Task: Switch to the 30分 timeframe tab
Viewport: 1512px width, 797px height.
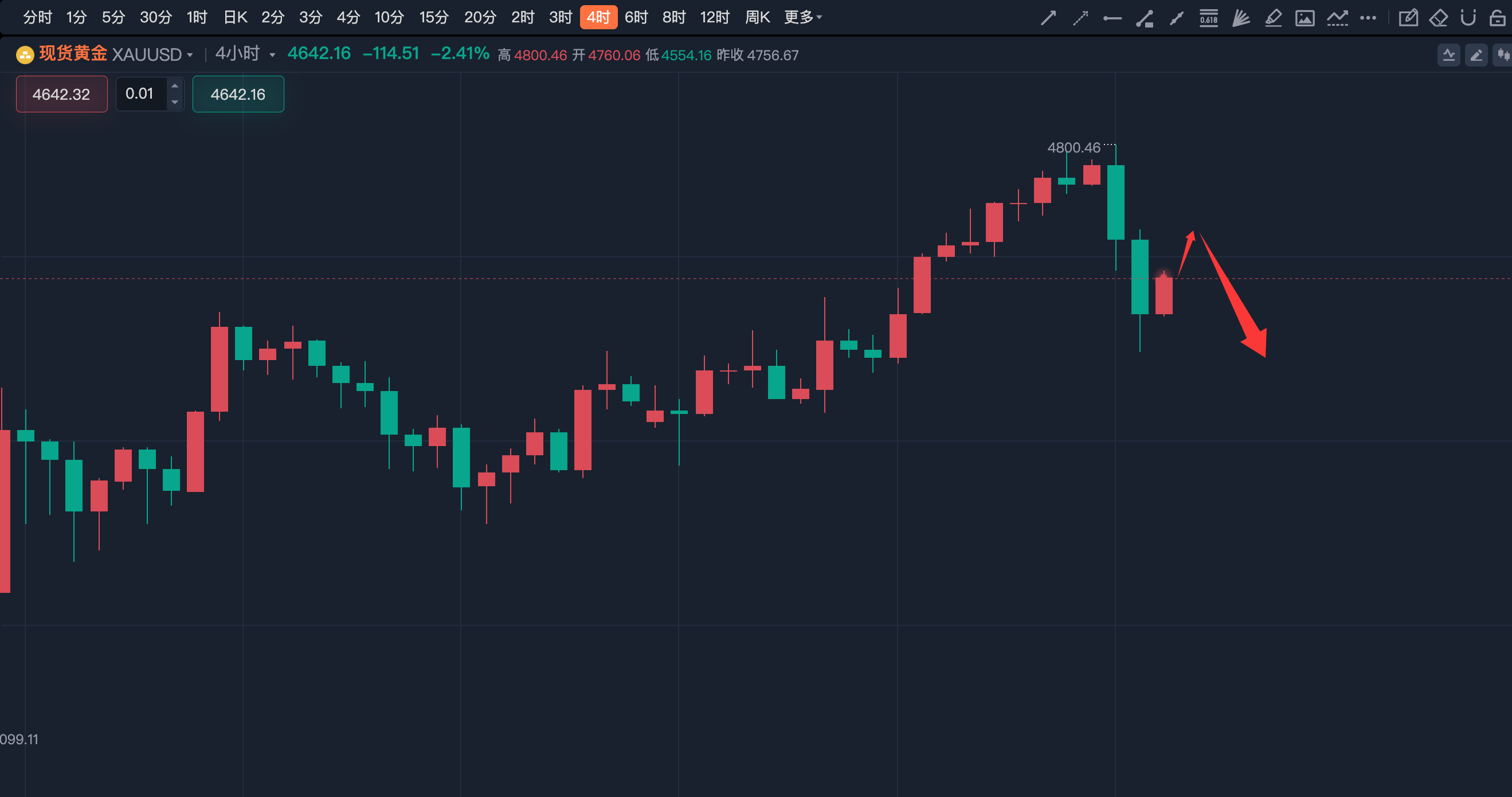Action: click(x=155, y=17)
